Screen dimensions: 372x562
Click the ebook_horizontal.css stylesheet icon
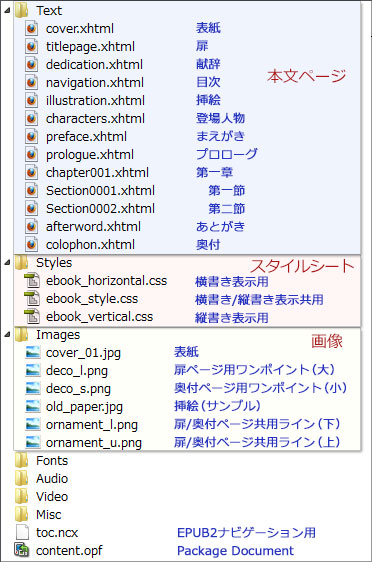[32, 280]
